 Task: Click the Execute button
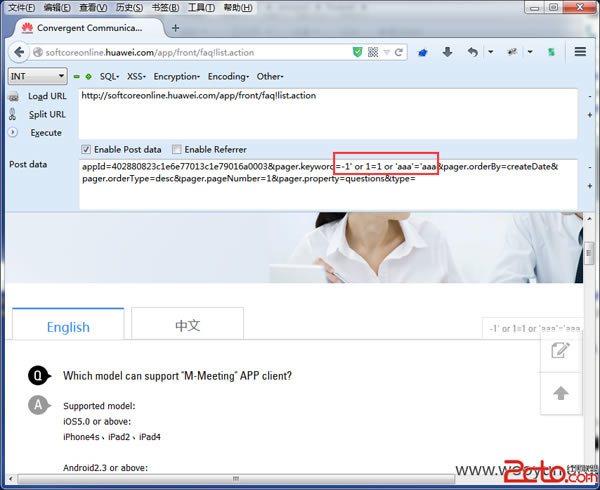[x=45, y=132]
